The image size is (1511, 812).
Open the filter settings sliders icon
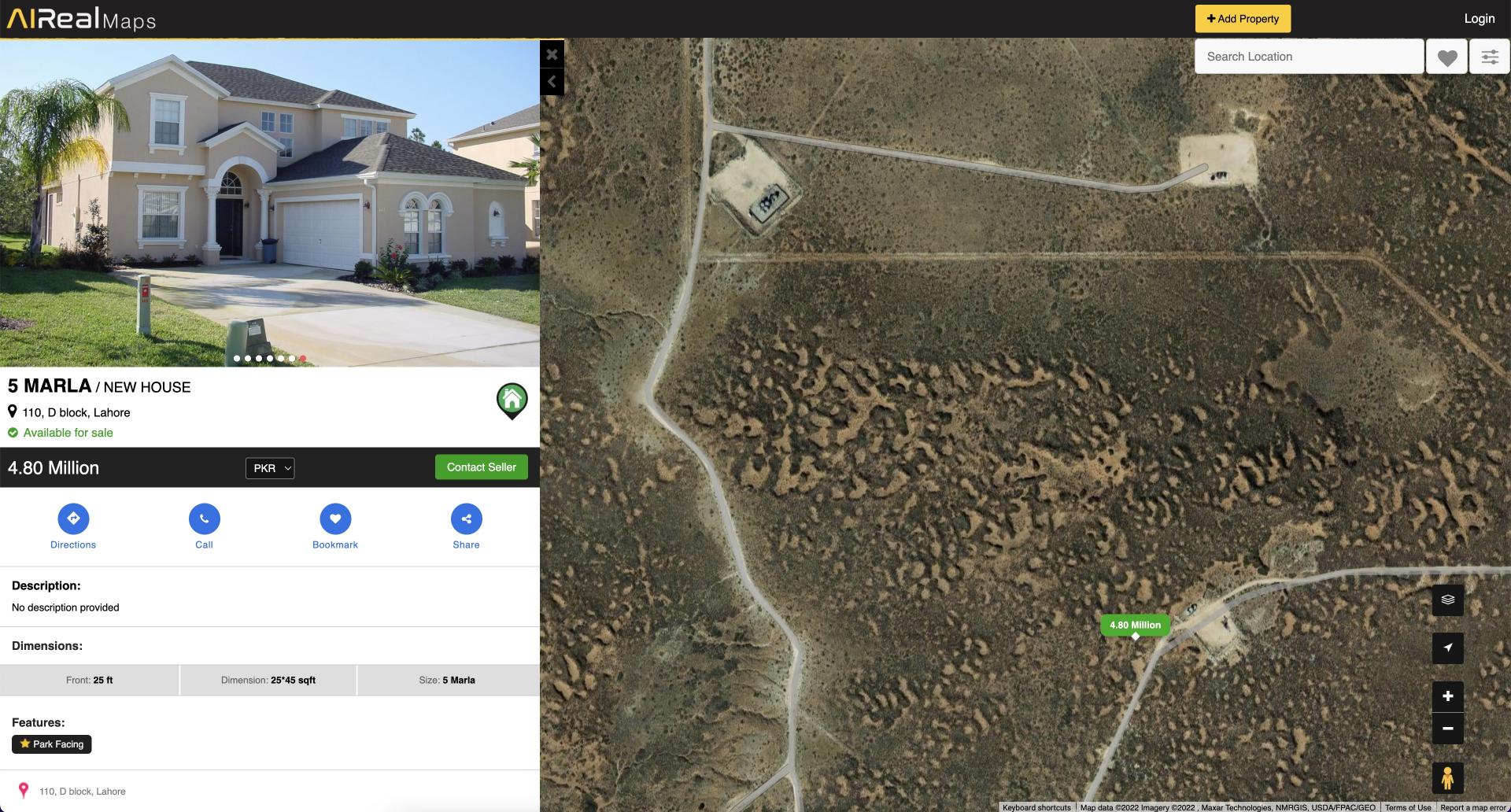click(1490, 57)
